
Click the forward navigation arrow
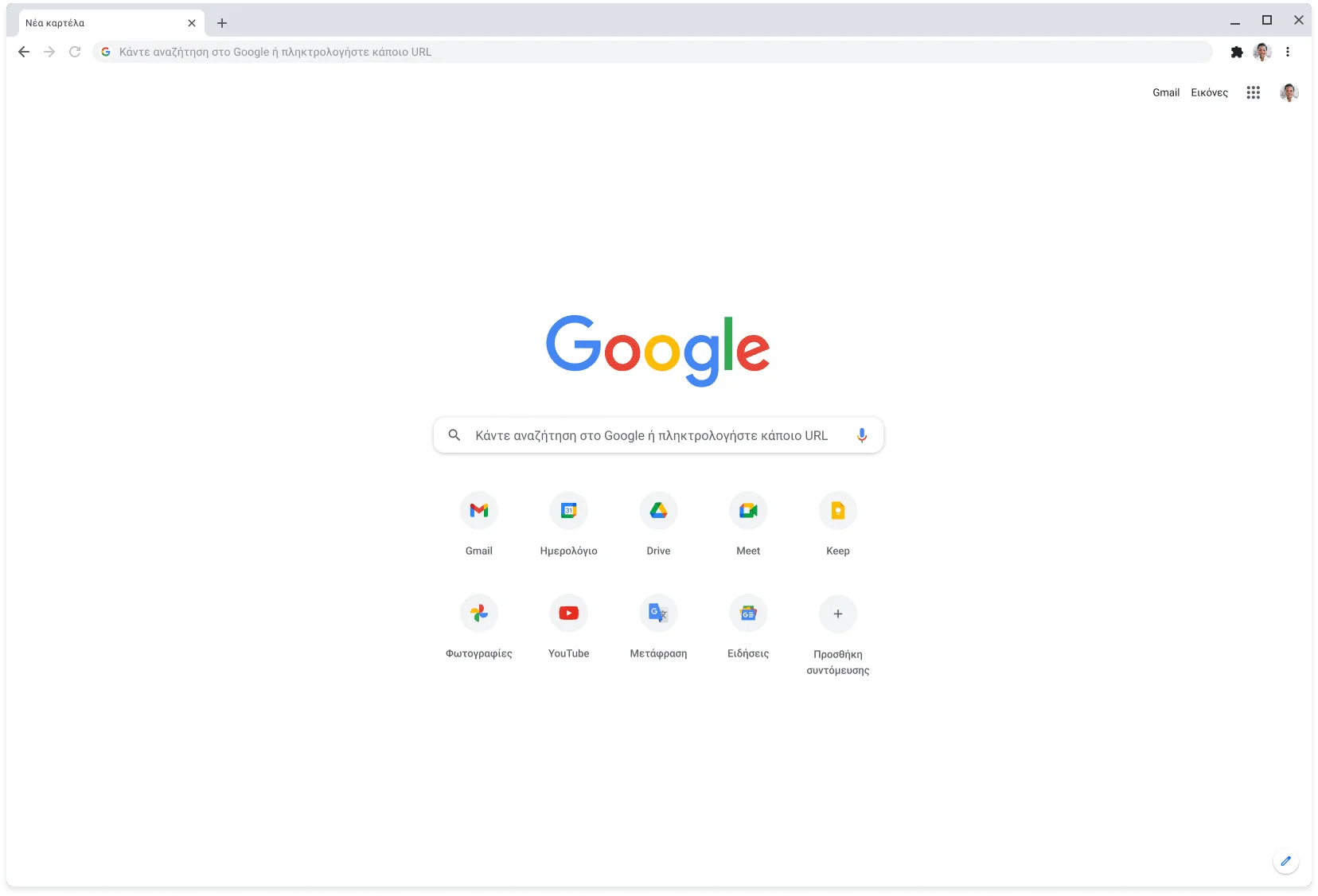point(49,52)
